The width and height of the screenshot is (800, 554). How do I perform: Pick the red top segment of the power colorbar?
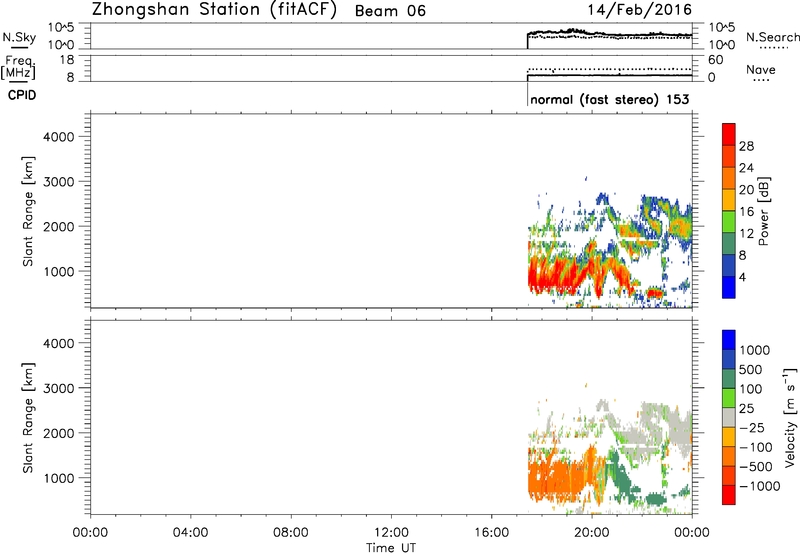(729, 135)
